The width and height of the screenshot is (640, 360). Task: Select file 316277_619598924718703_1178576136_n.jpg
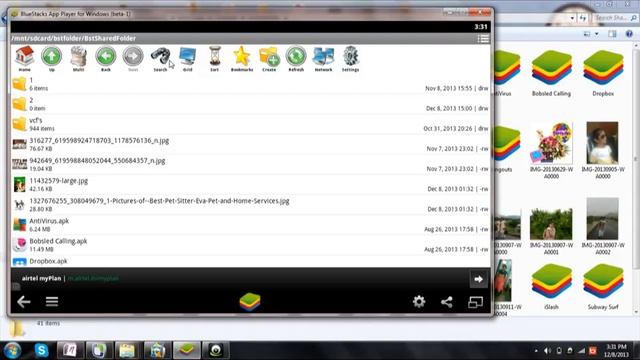250,144
